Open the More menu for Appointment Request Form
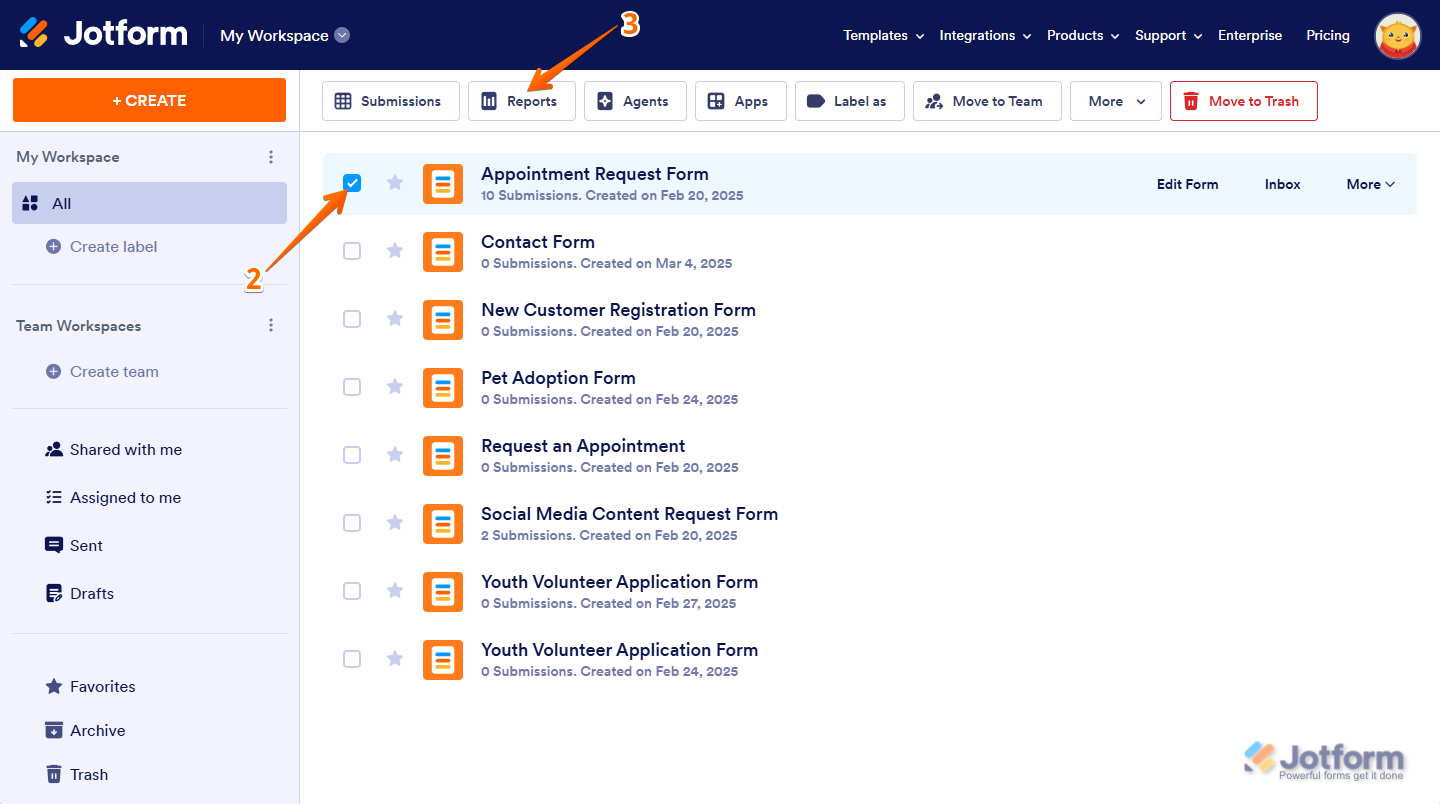The image size is (1440, 804). [1370, 184]
